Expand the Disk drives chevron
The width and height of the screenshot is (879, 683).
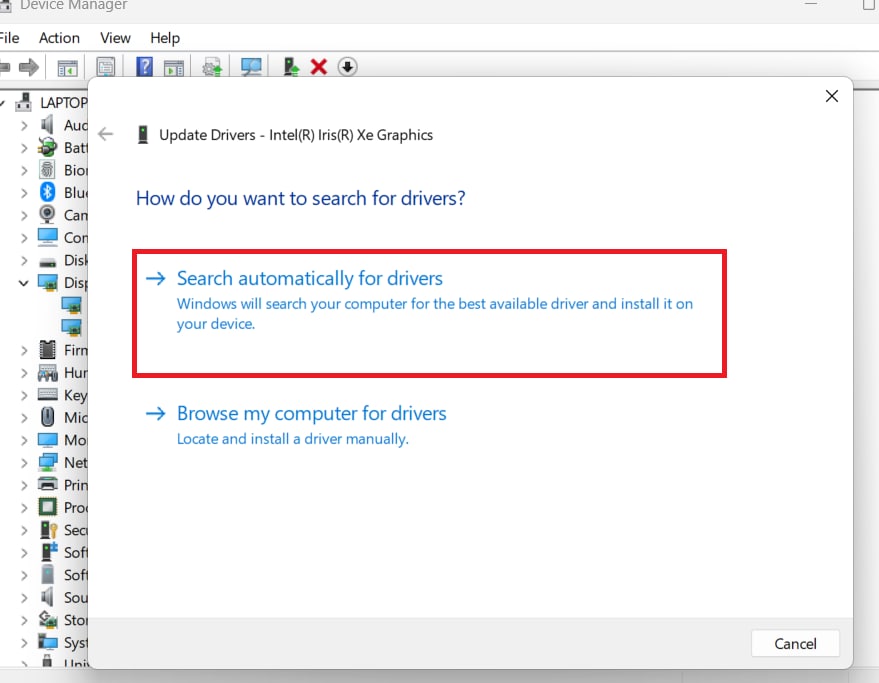pyautogui.click(x=24, y=261)
